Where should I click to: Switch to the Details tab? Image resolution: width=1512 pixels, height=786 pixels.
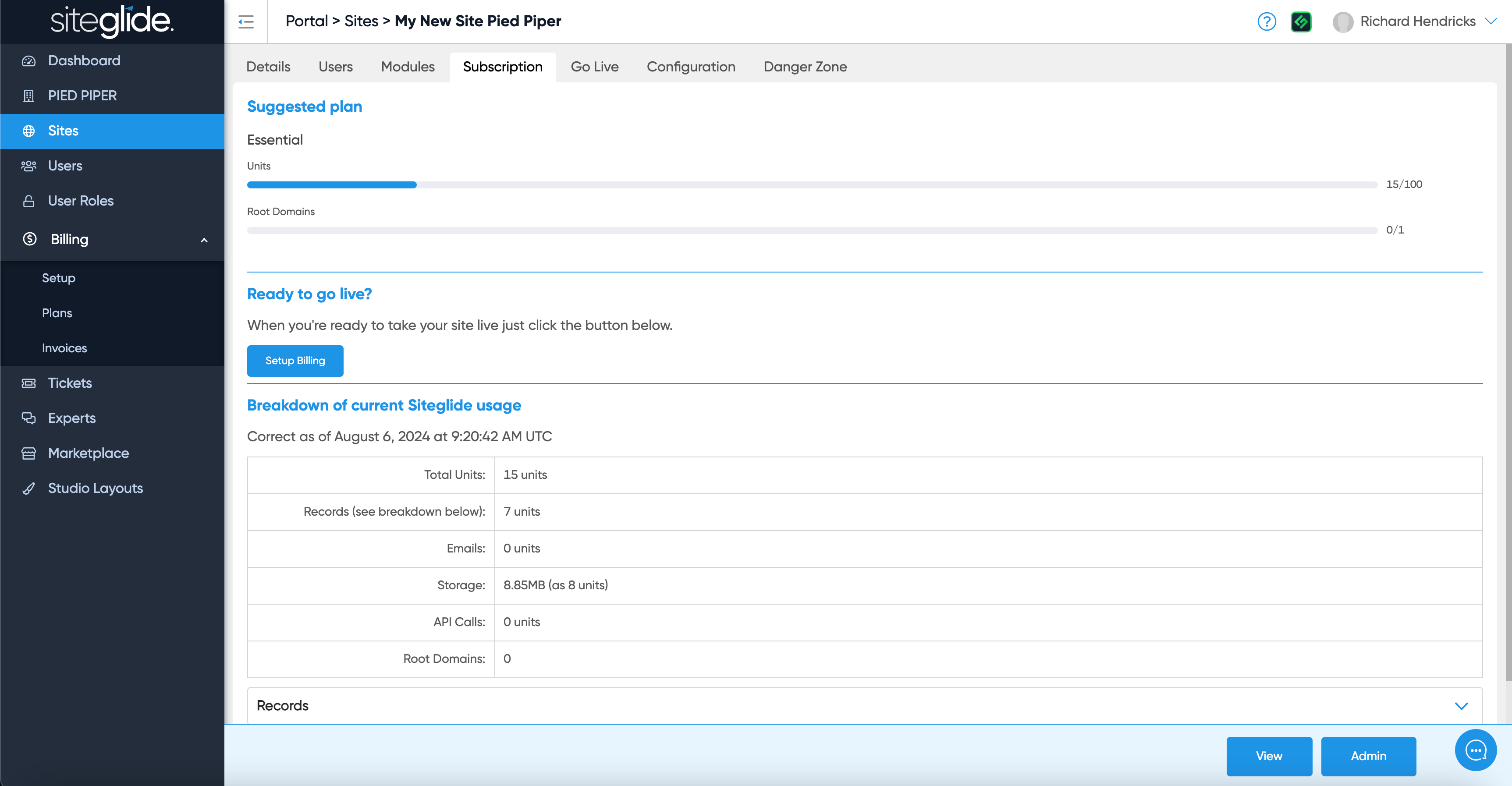(268, 67)
